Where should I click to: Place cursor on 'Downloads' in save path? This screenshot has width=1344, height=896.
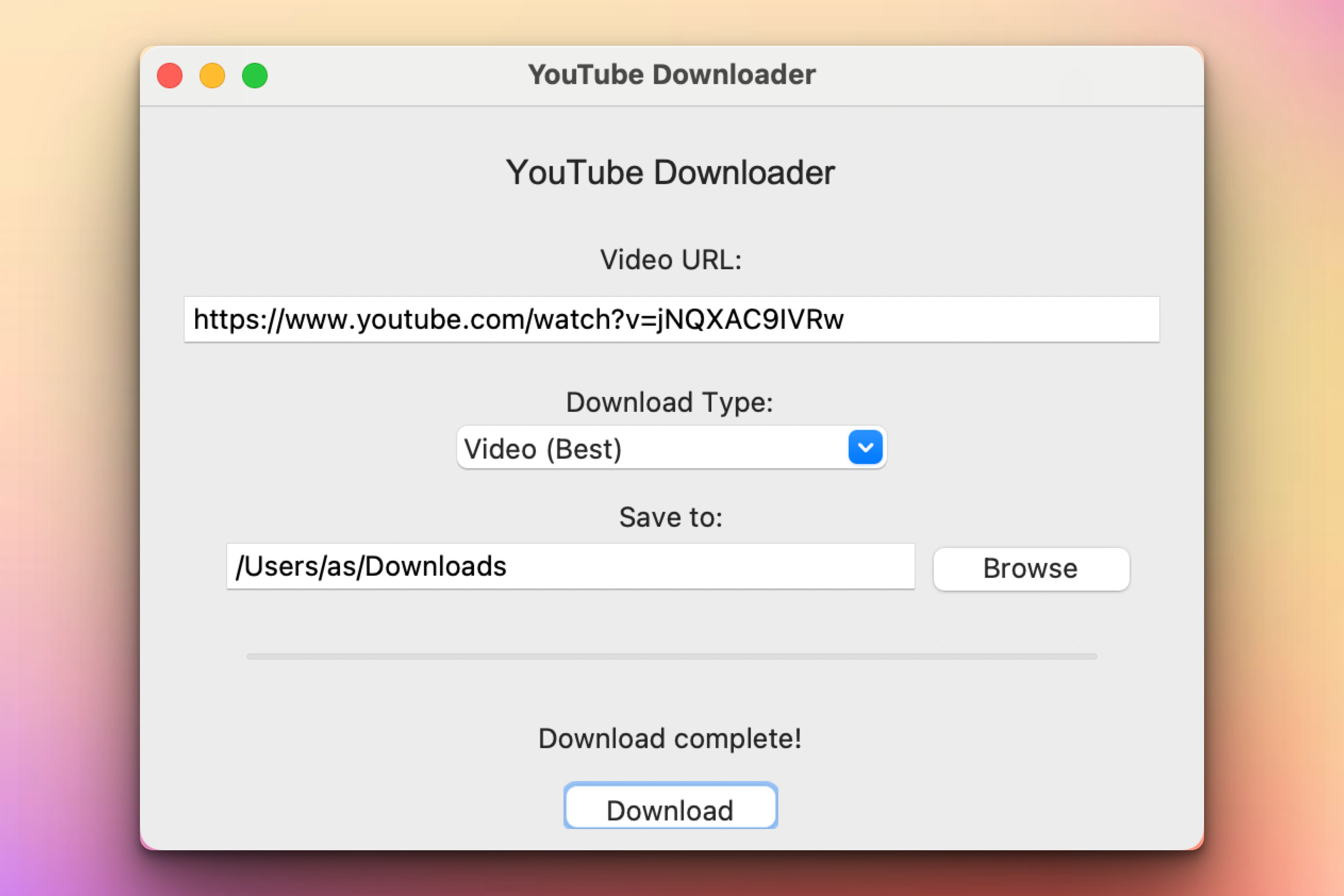tap(435, 566)
